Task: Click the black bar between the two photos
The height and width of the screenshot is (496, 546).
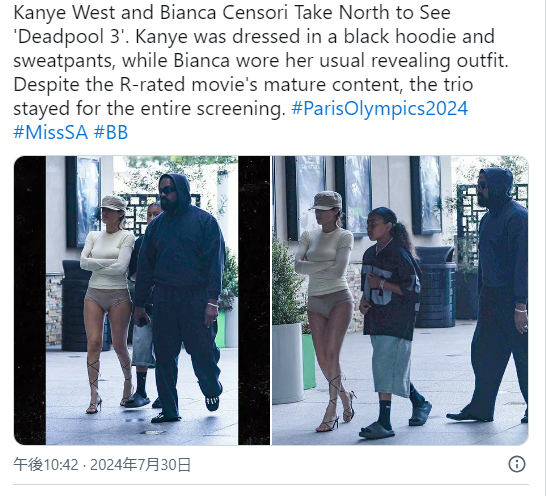Action: (254, 300)
